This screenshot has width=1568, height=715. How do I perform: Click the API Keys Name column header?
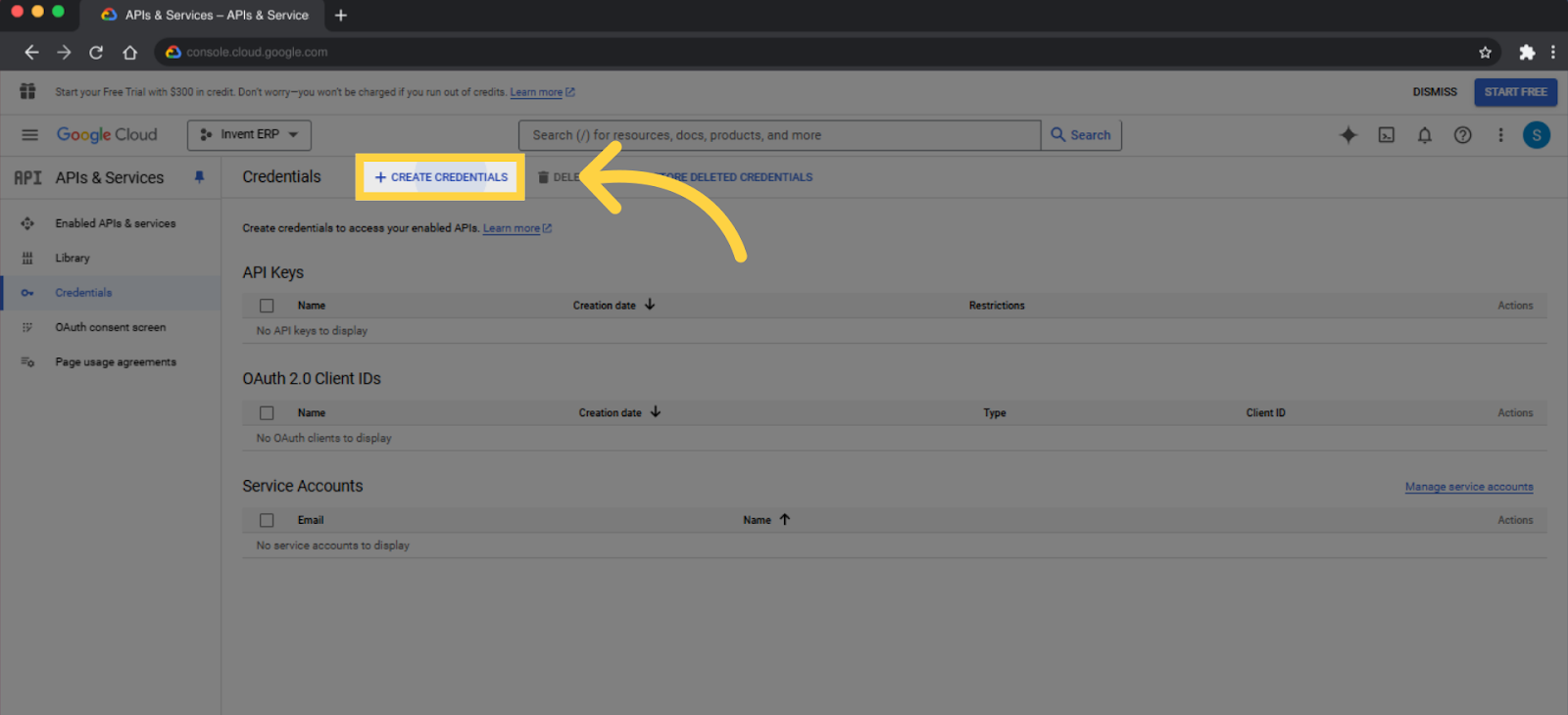coord(312,306)
